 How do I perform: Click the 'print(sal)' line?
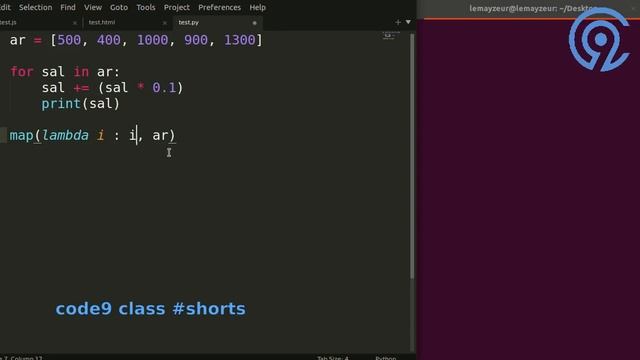click(x=80, y=104)
